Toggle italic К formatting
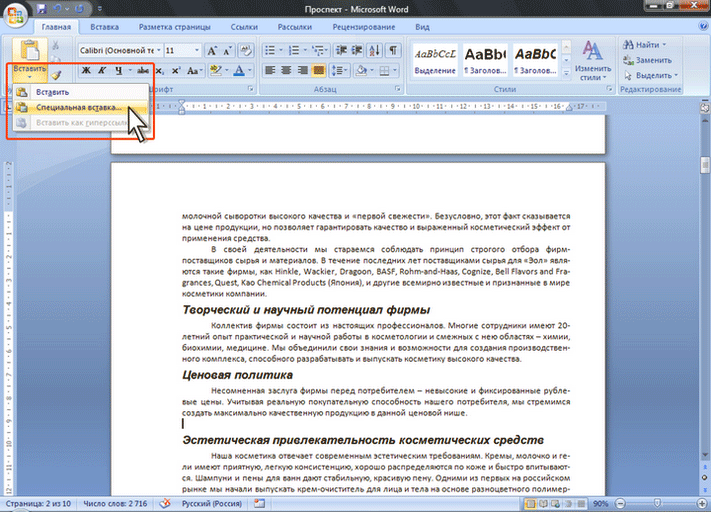The height and width of the screenshot is (512, 711). 102,70
